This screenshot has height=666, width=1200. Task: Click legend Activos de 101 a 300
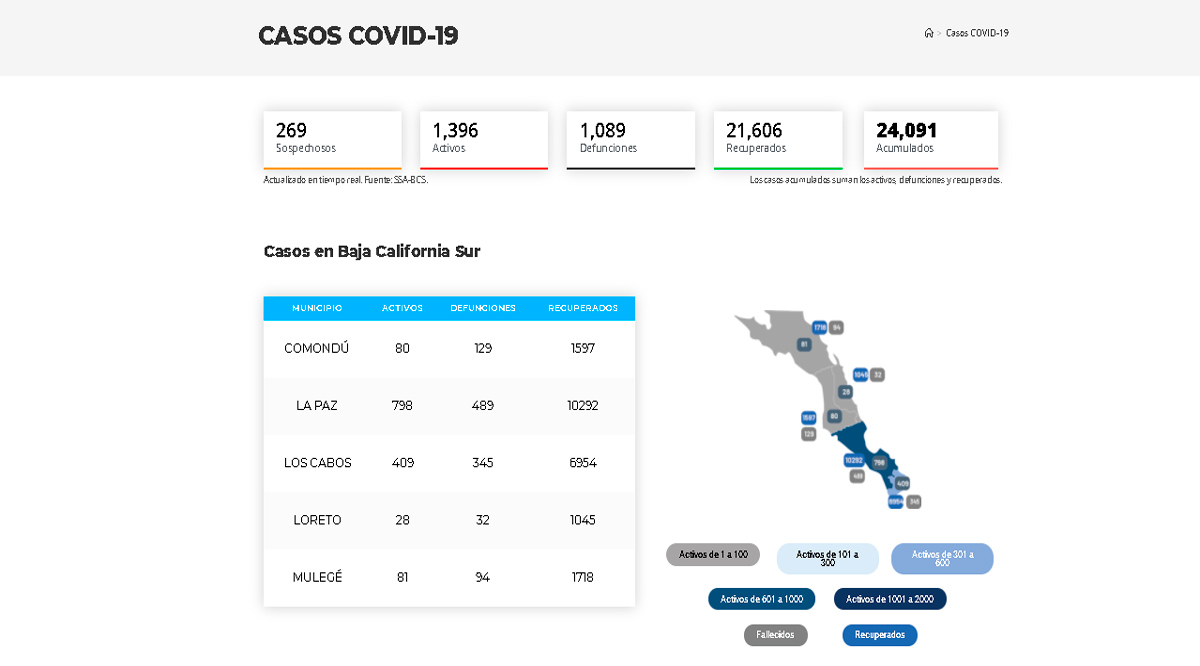tap(828, 558)
